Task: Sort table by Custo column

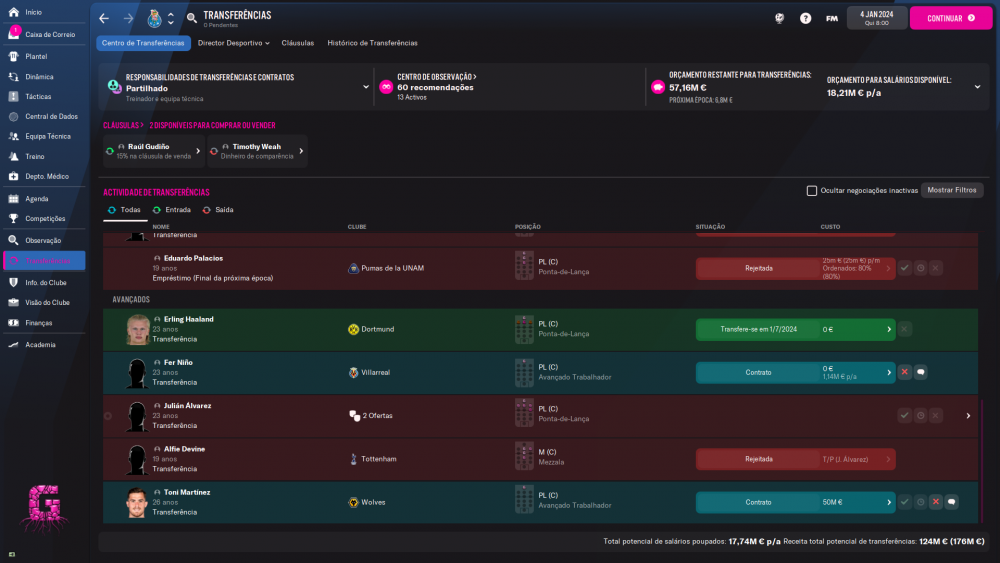Action: click(x=830, y=227)
